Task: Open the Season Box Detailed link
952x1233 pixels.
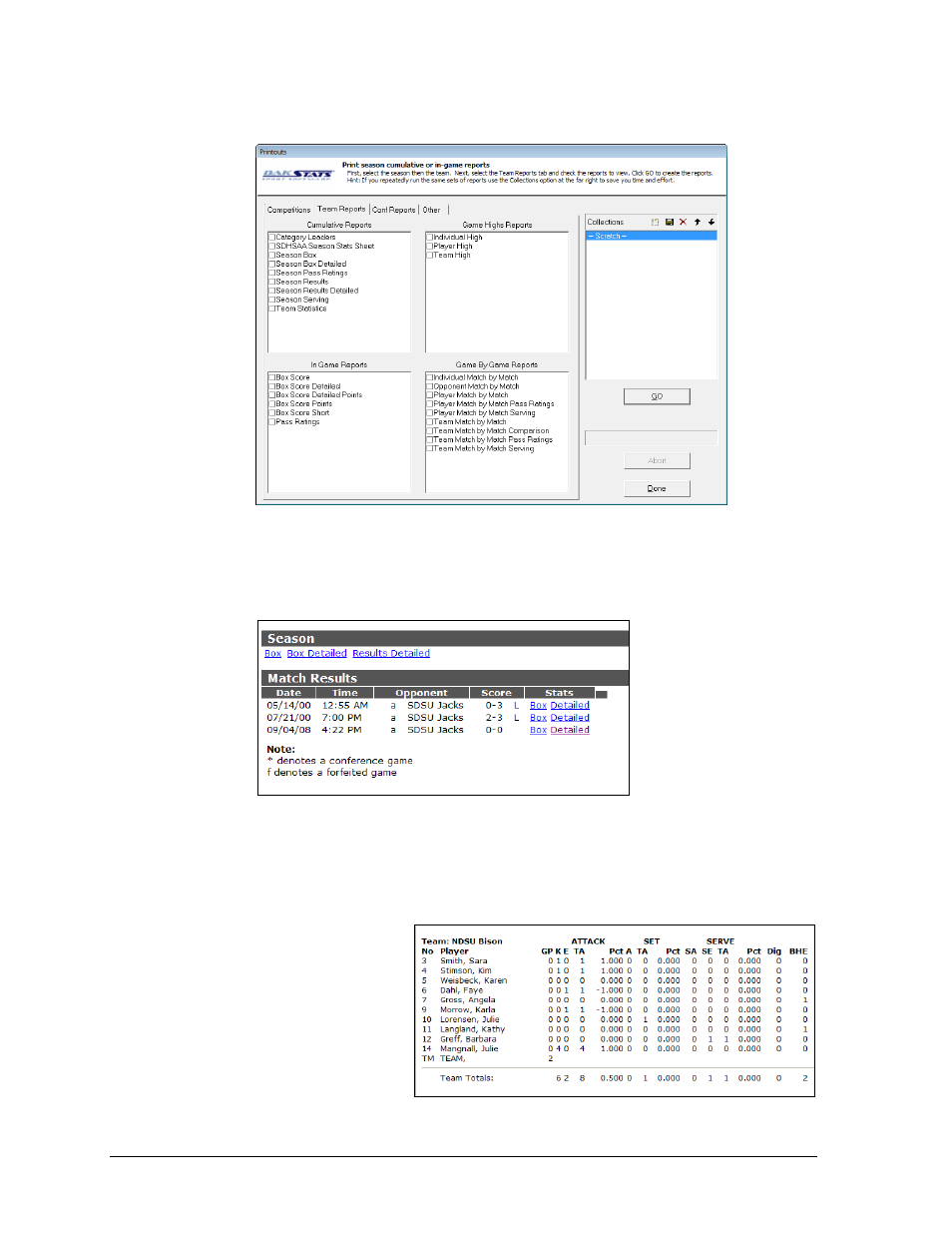Action: 316,654
